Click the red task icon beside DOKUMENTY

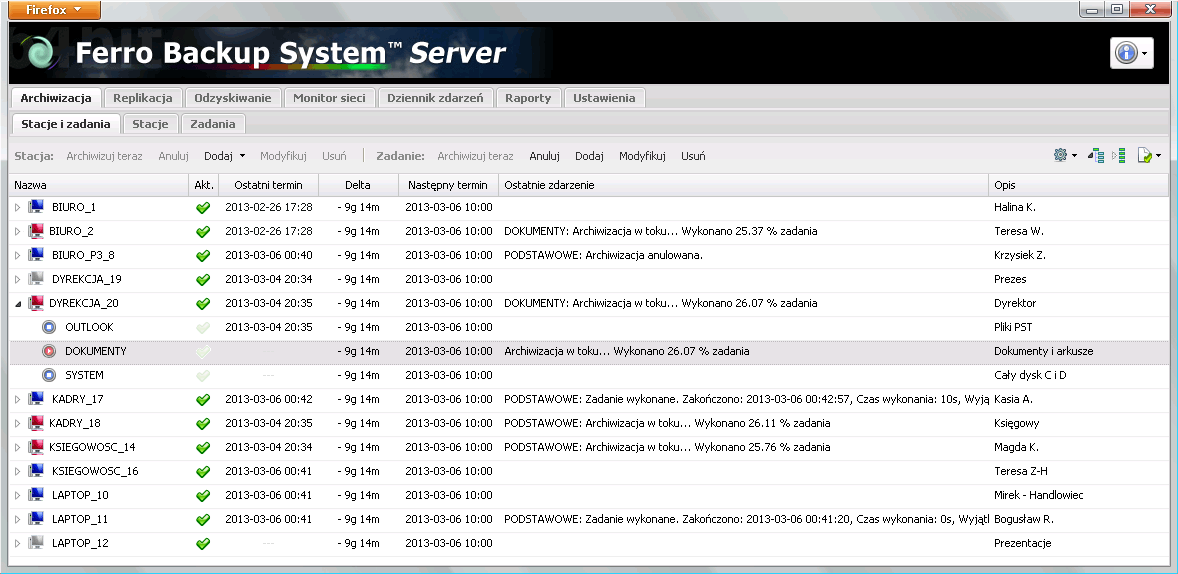point(49,351)
